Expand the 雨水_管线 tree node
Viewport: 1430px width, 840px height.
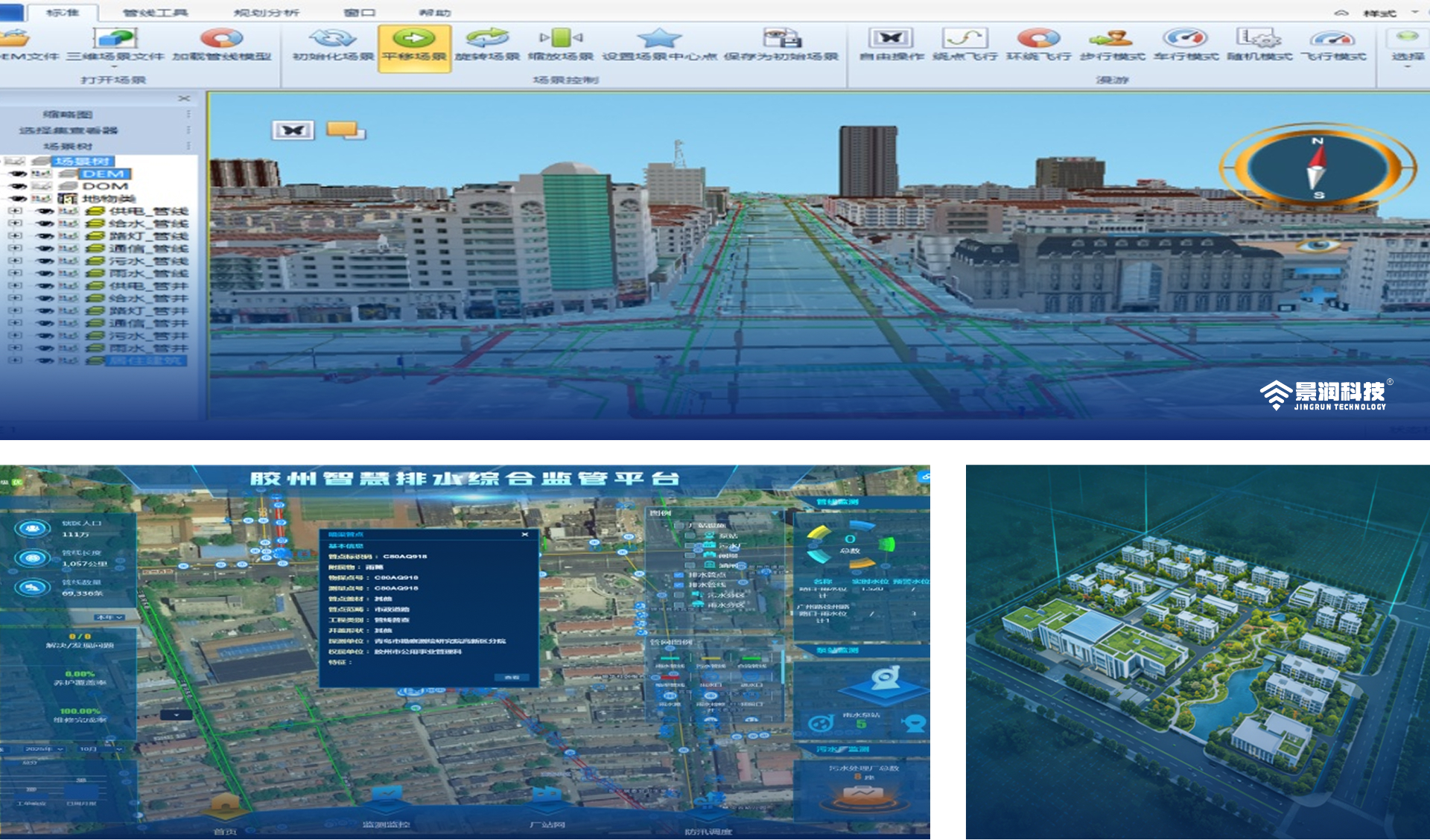click(x=14, y=273)
